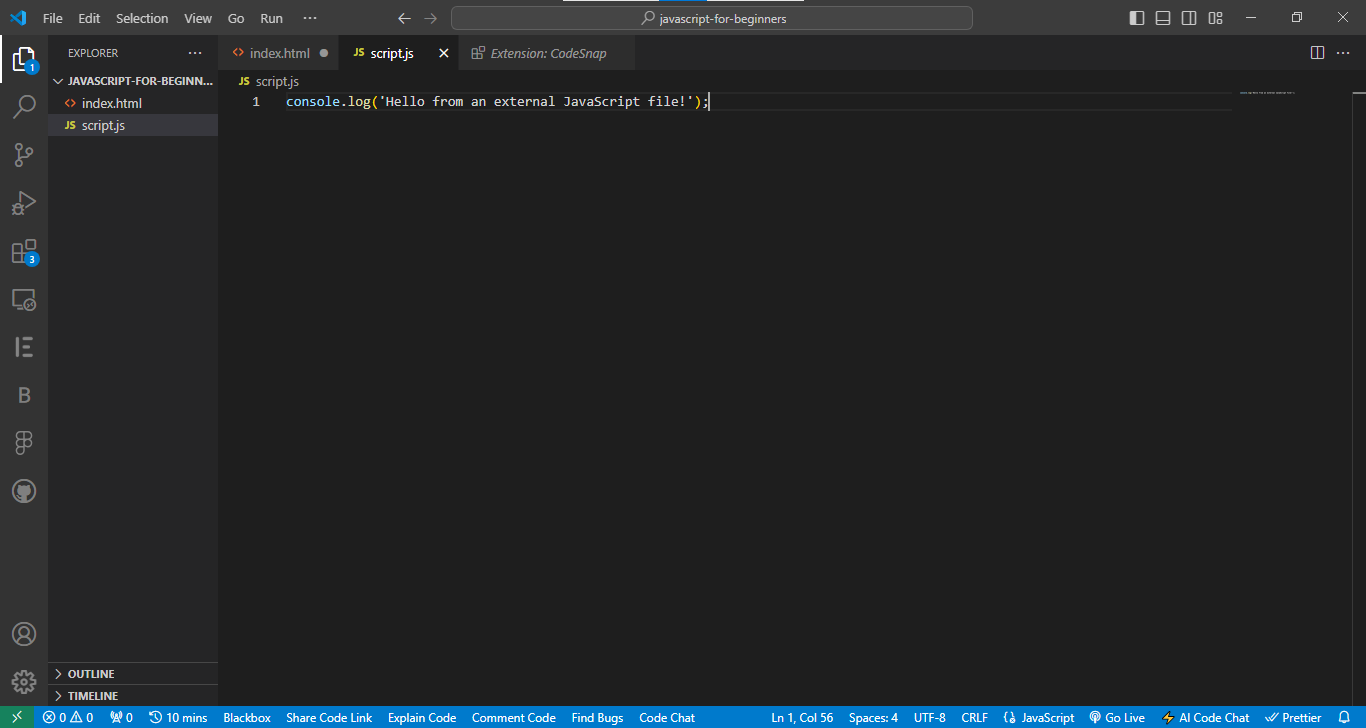Click Share Code Link

pos(329,717)
